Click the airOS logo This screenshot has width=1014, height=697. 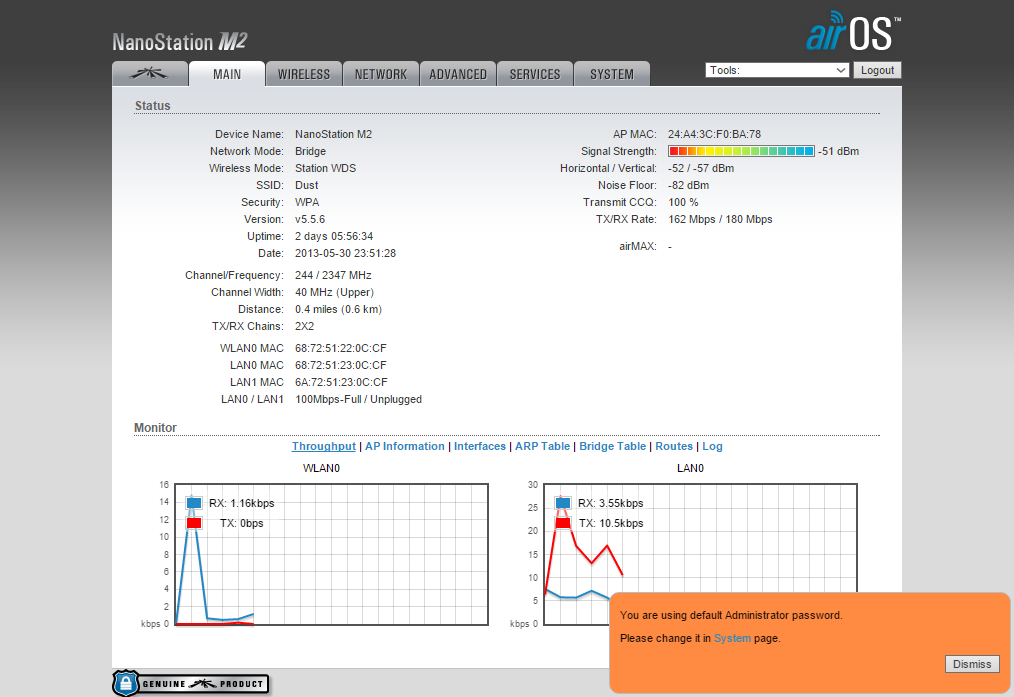[853, 34]
